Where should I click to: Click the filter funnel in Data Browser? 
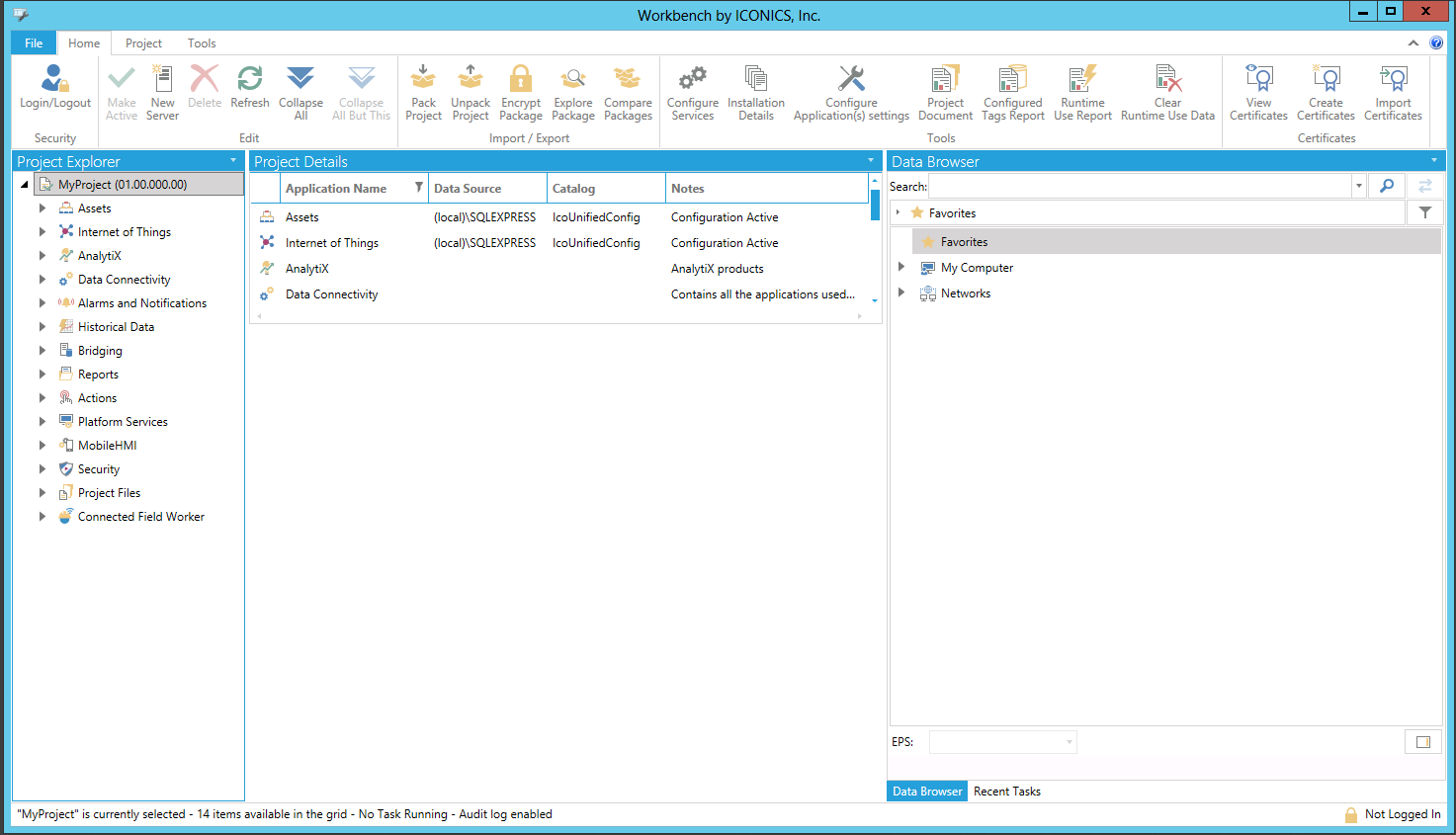tap(1424, 212)
